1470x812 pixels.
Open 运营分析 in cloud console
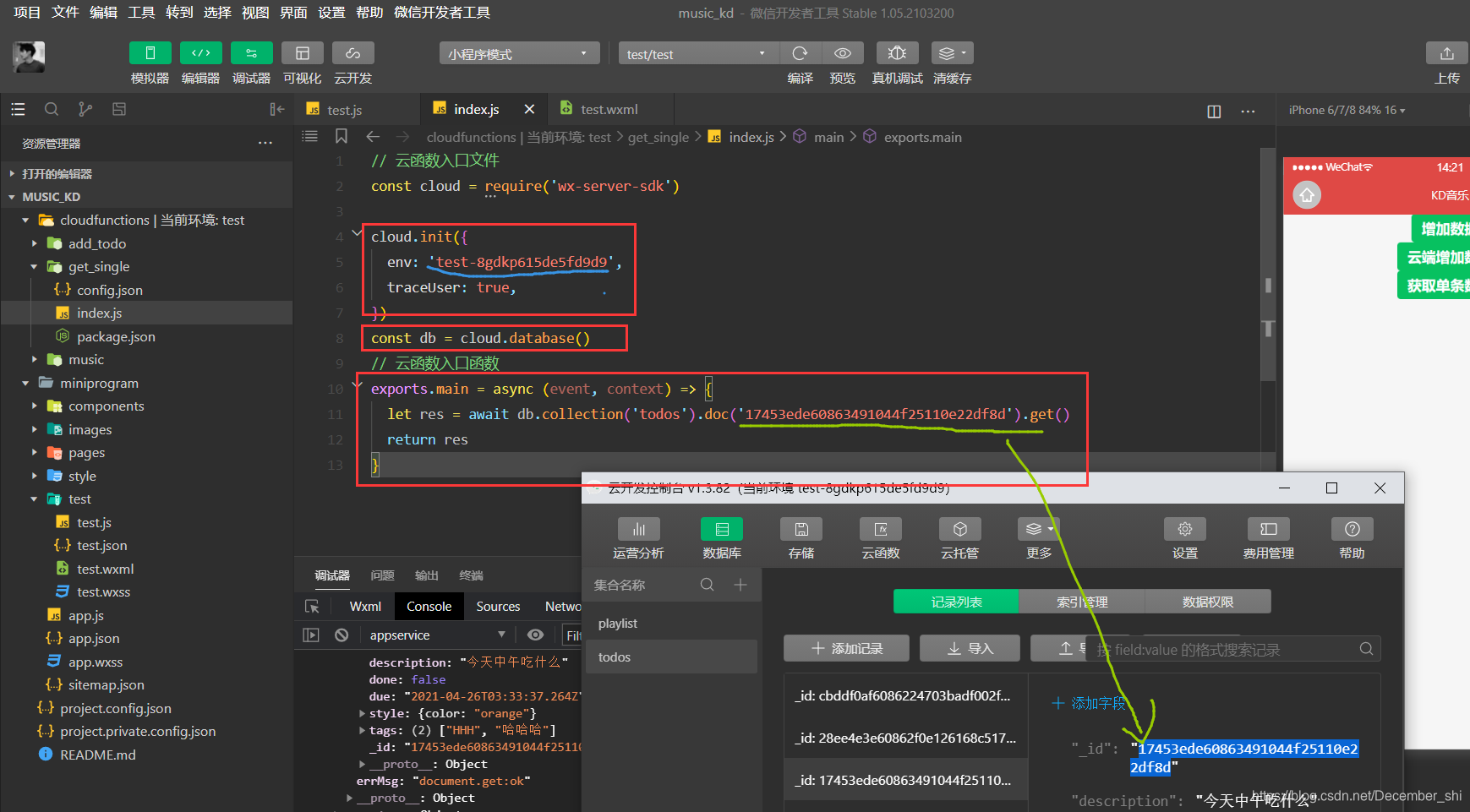(638, 539)
